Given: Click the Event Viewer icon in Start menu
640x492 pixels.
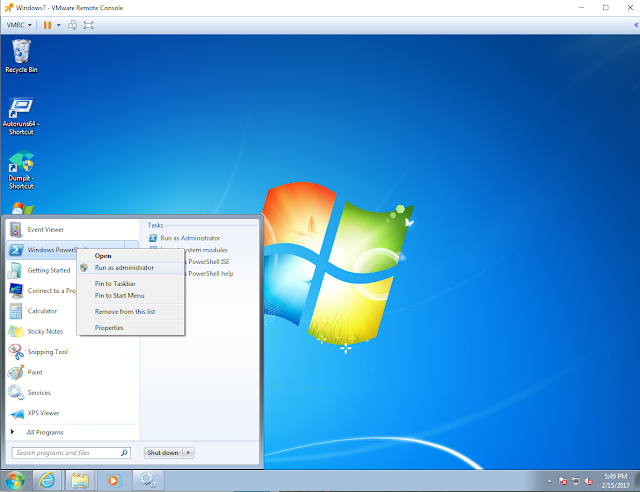Looking at the screenshot, I should tap(16, 229).
